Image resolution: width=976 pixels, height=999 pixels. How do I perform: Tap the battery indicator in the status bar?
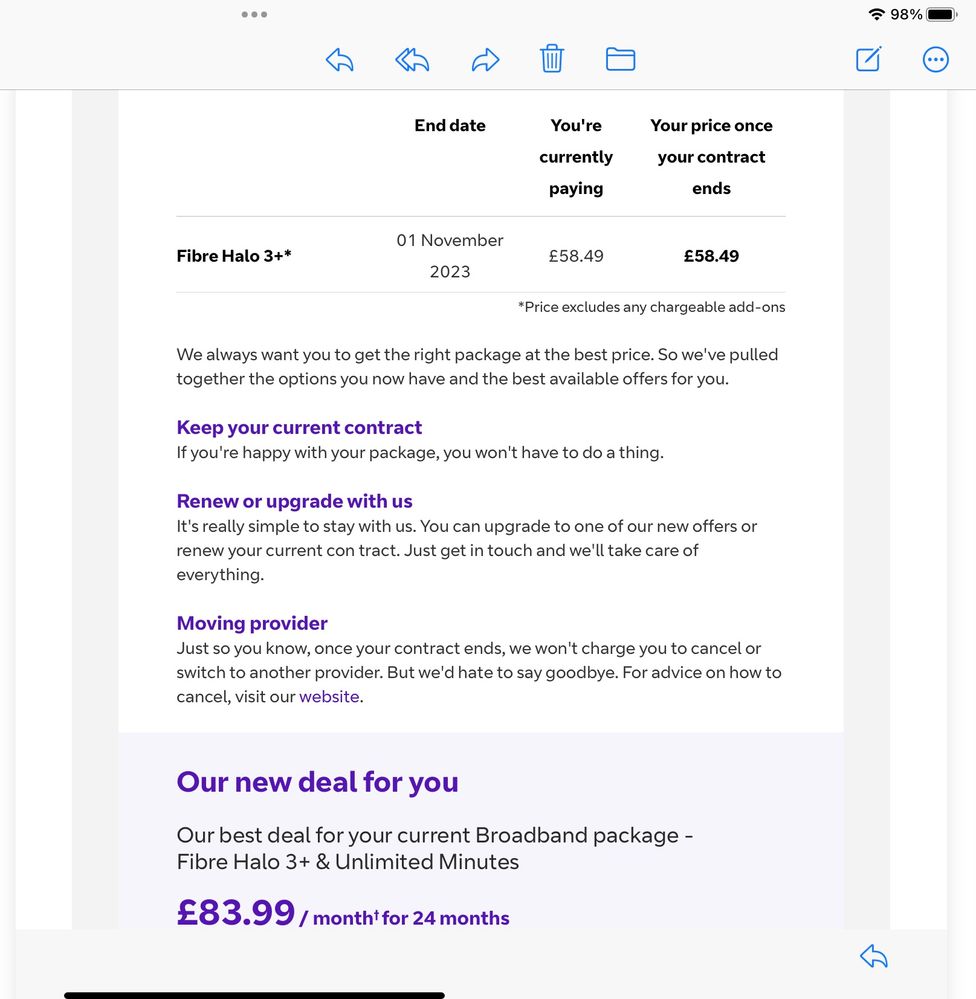point(941,15)
